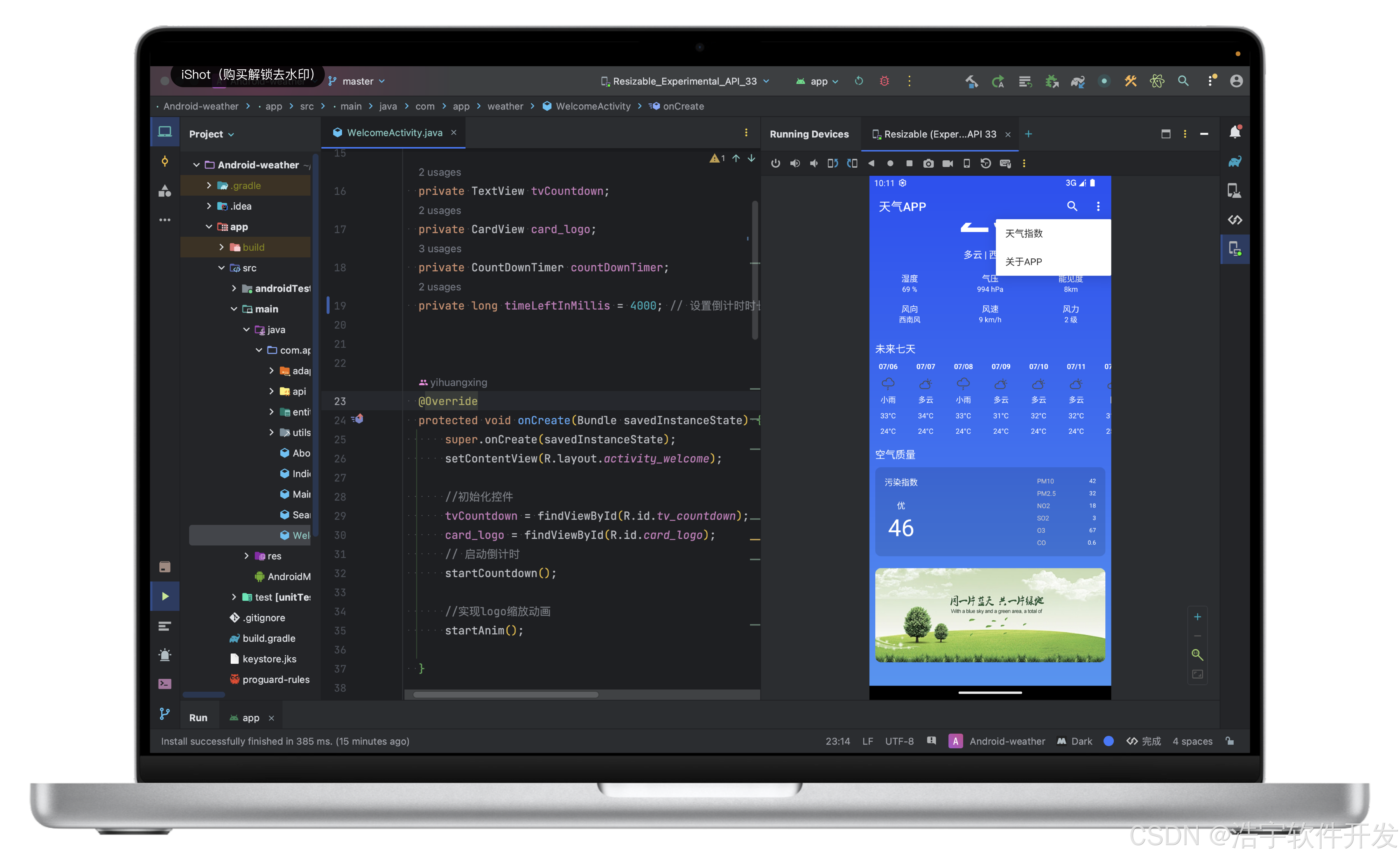Image resolution: width=1400 pixels, height=859 pixels.
Task: Open Device Manager in right sidebar
Action: pos(1235,191)
